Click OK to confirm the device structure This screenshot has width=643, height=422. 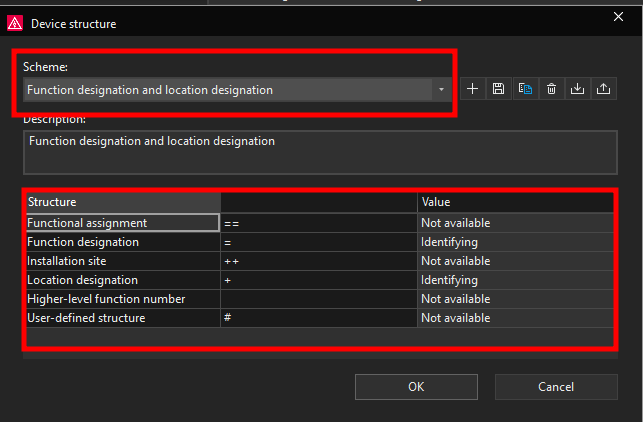415,387
